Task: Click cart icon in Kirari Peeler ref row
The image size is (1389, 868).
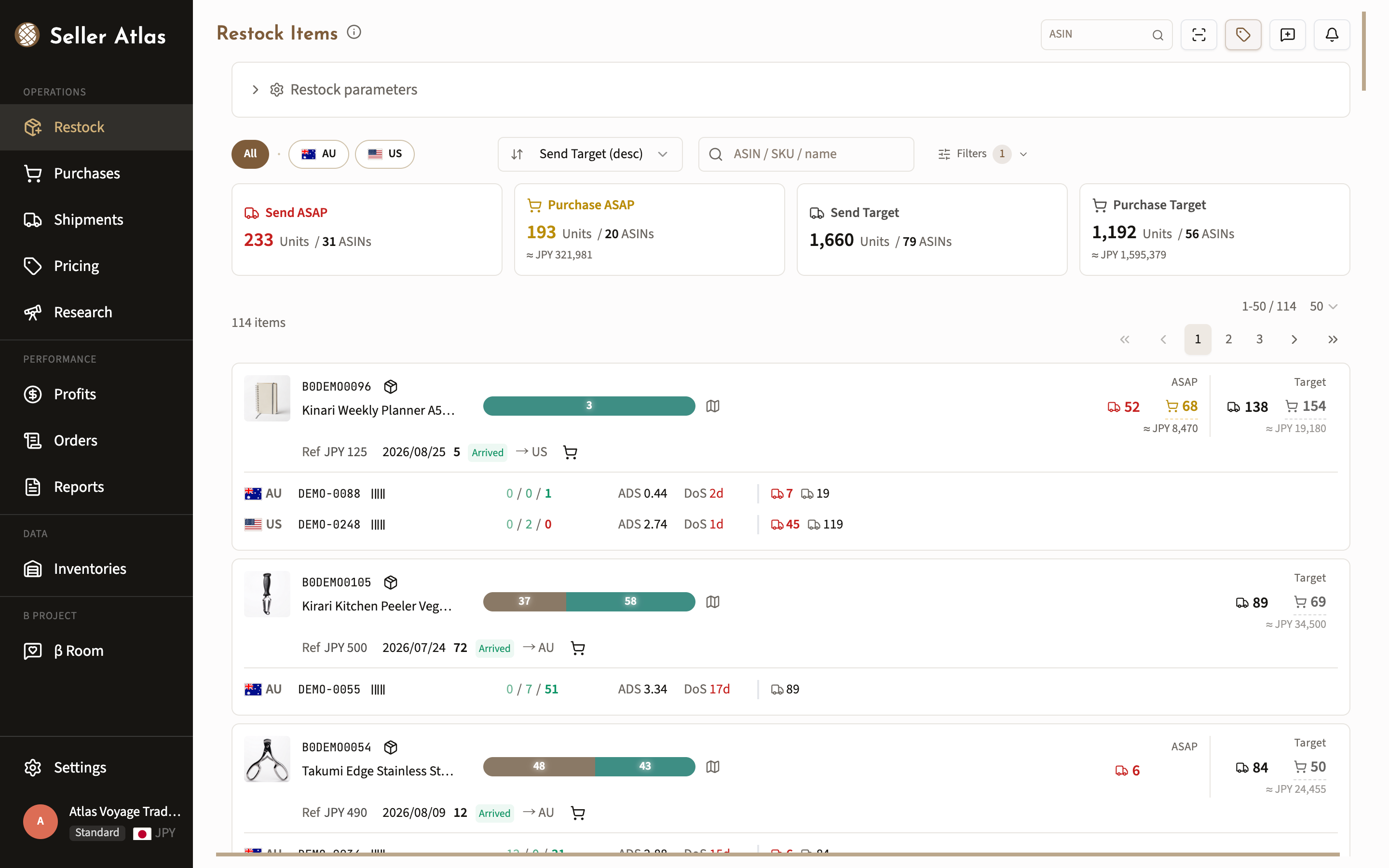Action: (x=578, y=648)
